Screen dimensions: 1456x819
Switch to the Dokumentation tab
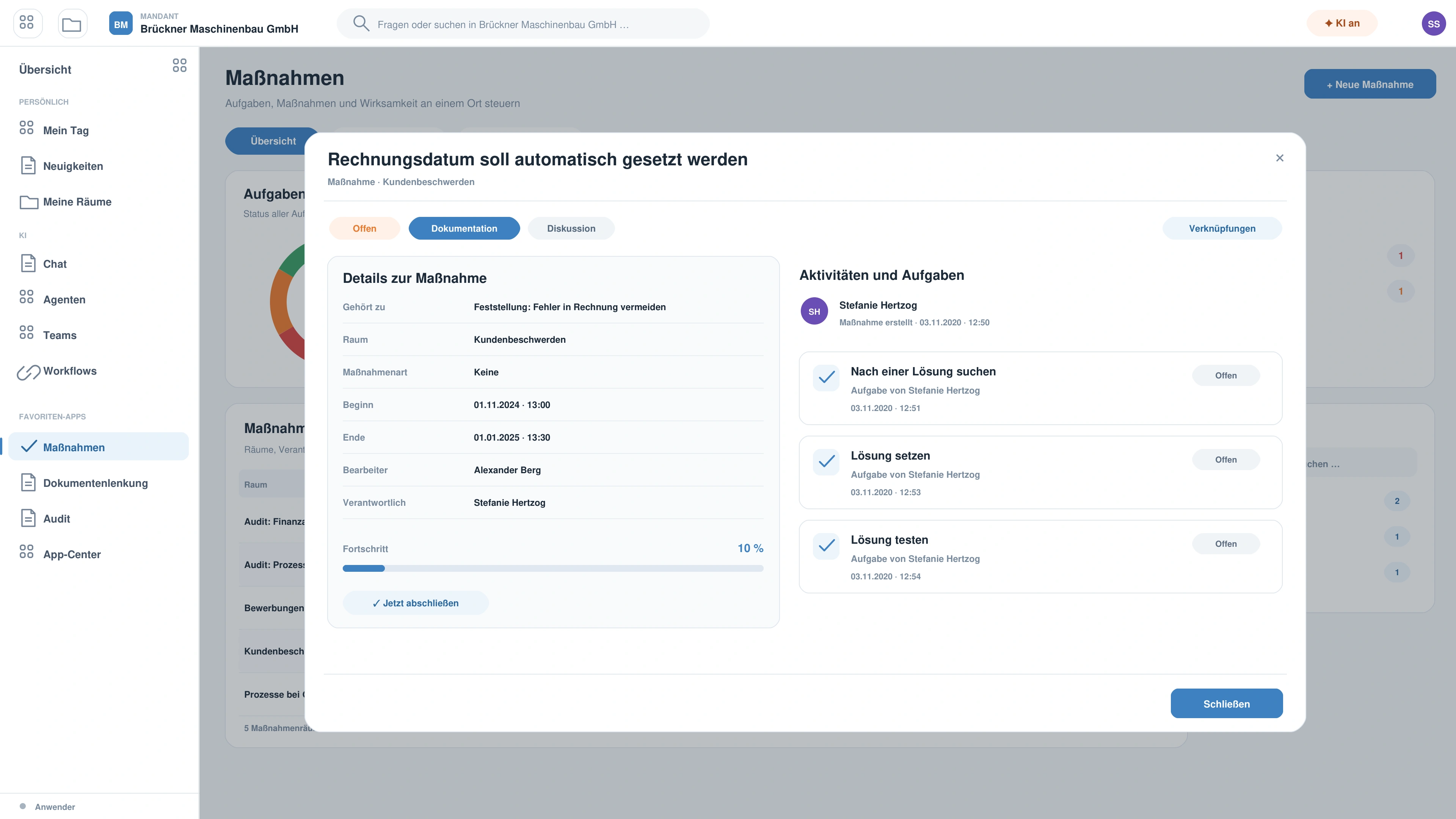pyautogui.click(x=464, y=228)
